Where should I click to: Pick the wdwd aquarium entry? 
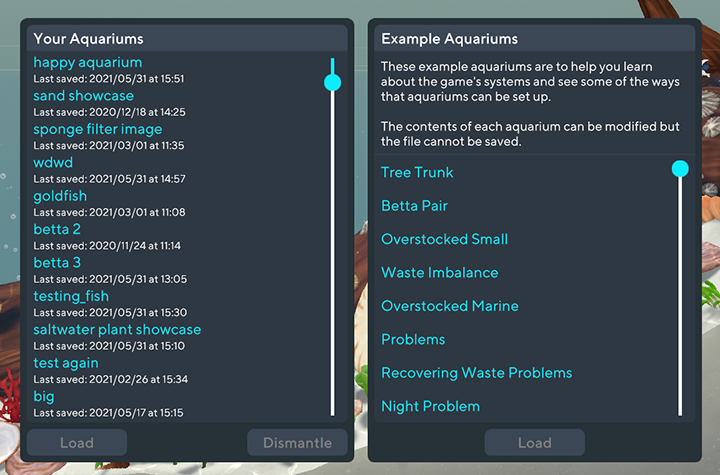tap(53, 163)
